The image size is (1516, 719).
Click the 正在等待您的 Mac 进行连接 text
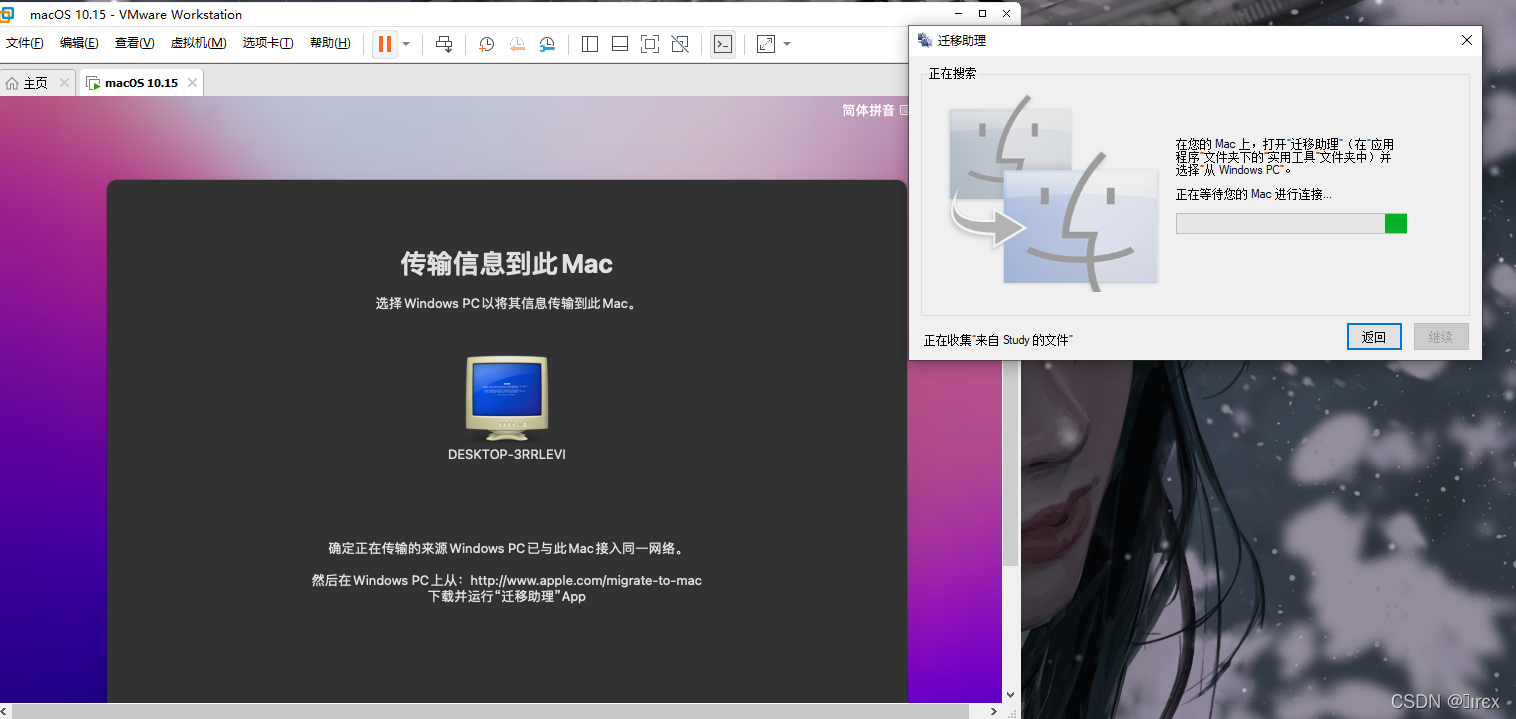(x=1253, y=194)
